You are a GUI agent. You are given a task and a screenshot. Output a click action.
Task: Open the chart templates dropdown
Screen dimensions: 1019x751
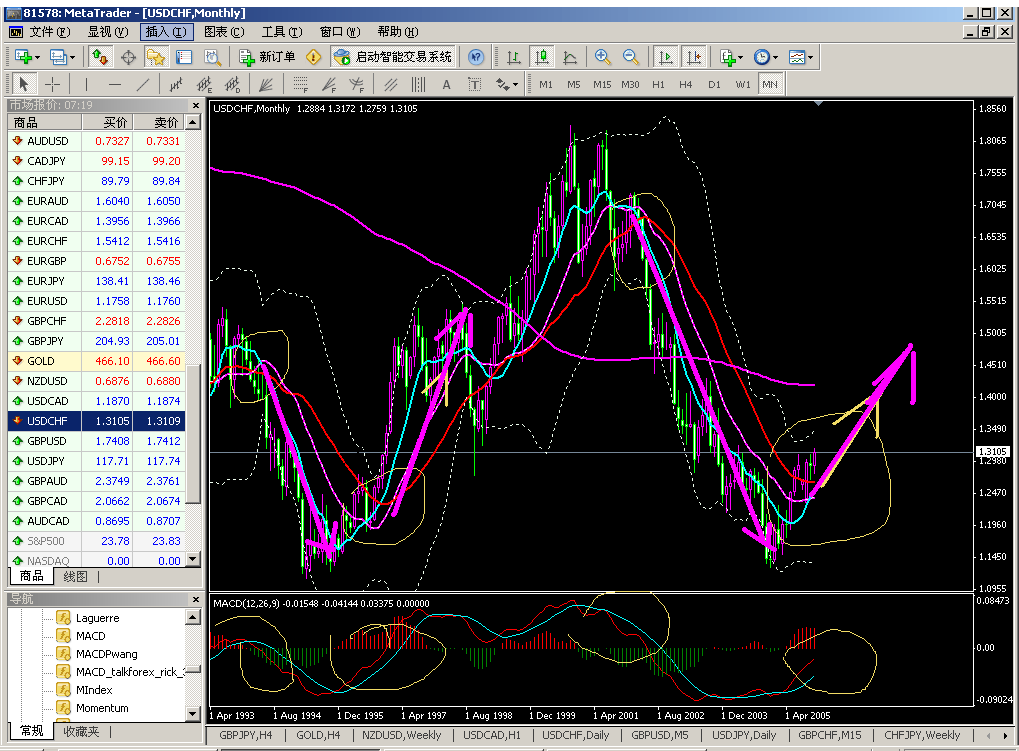coord(800,58)
